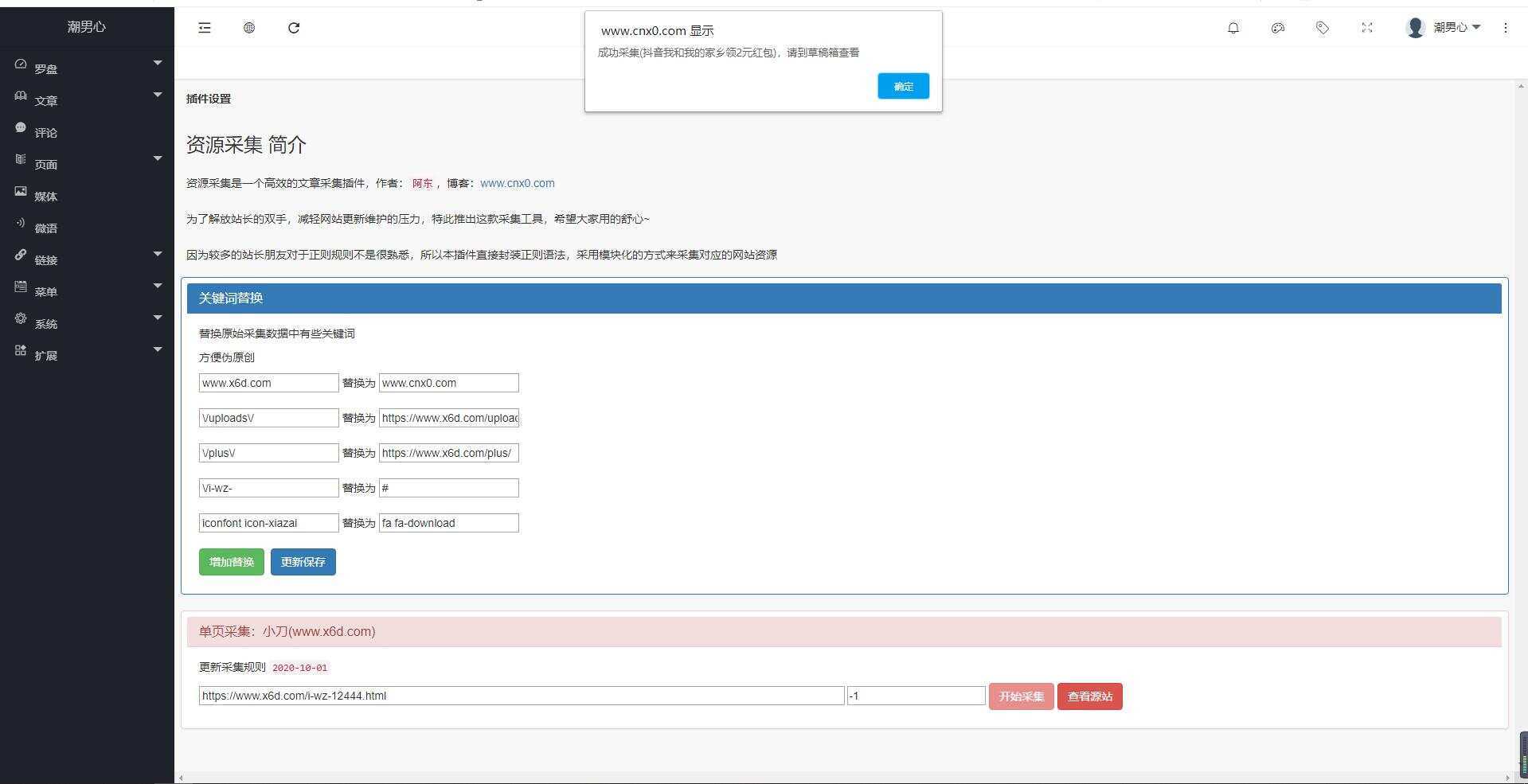The image size is (1528, 784).
Task: Click the globe icon to visit site
Action: 248,27
